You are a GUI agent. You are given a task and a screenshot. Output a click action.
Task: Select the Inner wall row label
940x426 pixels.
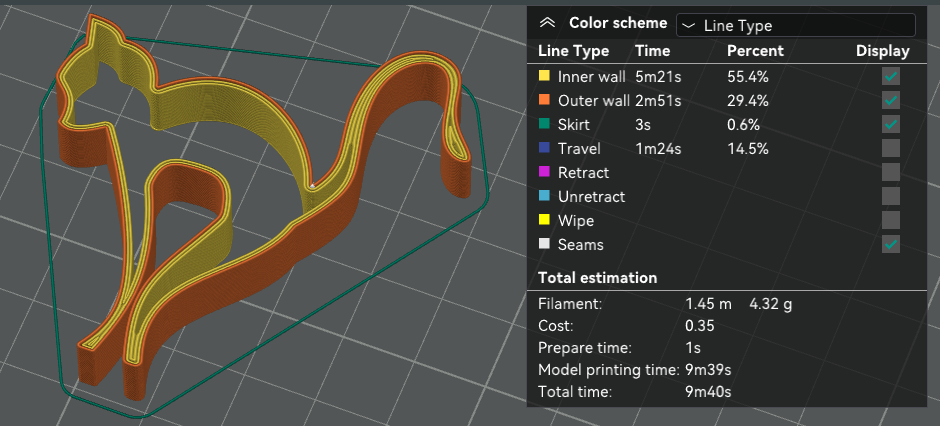592,77
